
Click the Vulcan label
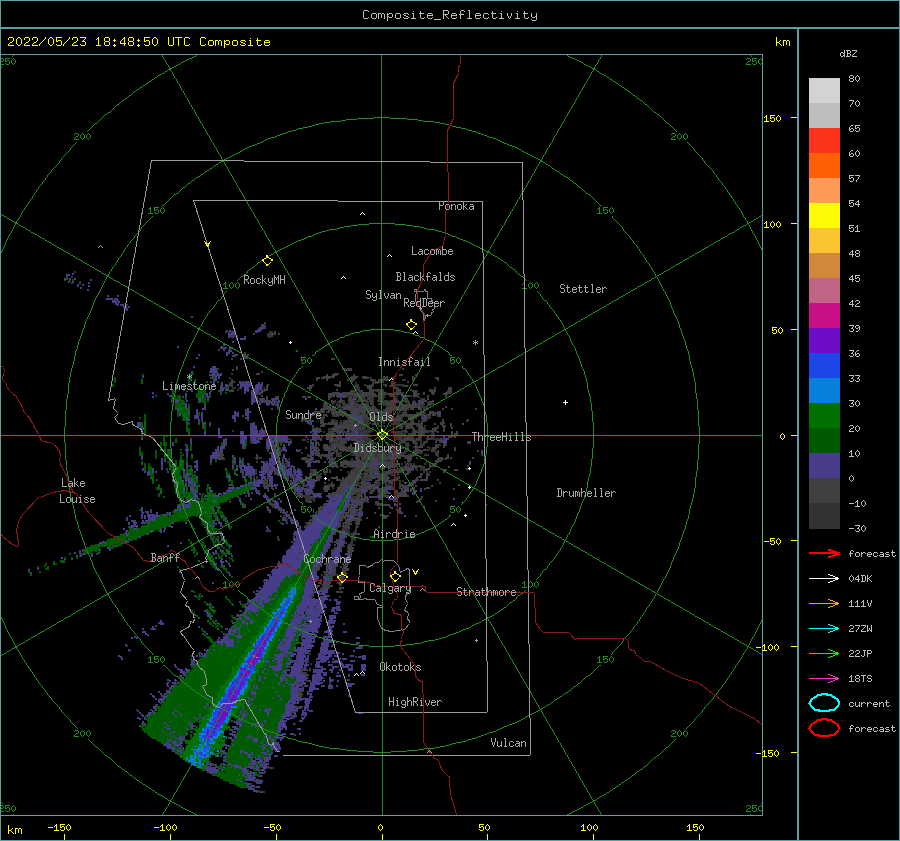[x=509, y=743]
